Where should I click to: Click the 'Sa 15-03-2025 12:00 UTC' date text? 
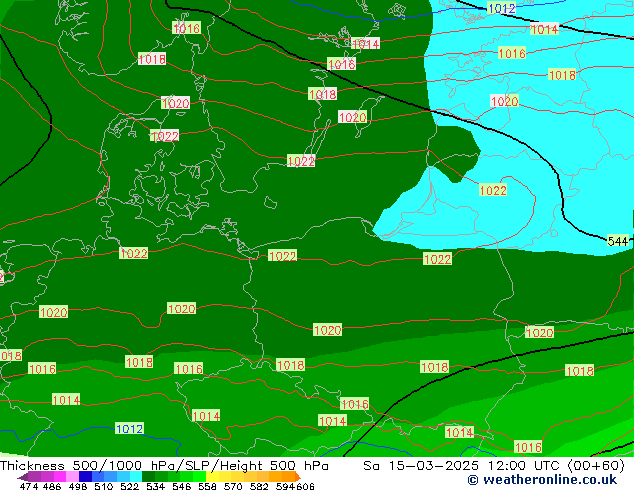(461, 466)
